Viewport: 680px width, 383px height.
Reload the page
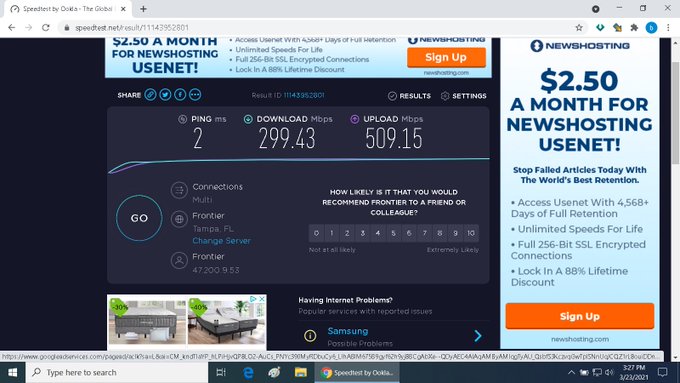click(46, 27)
